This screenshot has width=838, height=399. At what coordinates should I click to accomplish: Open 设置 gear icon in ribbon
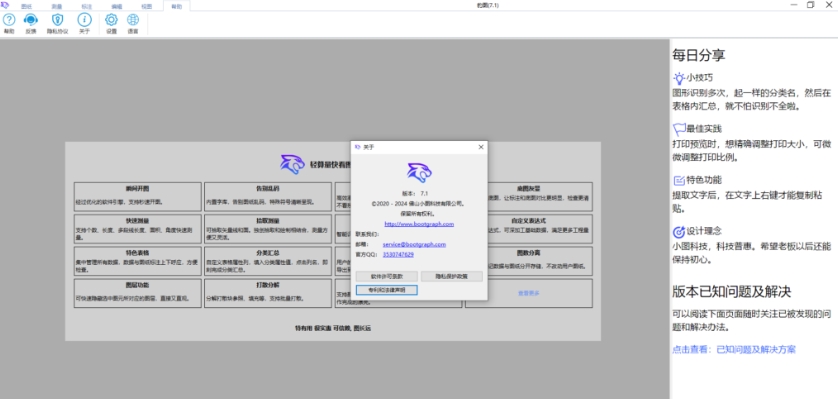coord(111,20)
